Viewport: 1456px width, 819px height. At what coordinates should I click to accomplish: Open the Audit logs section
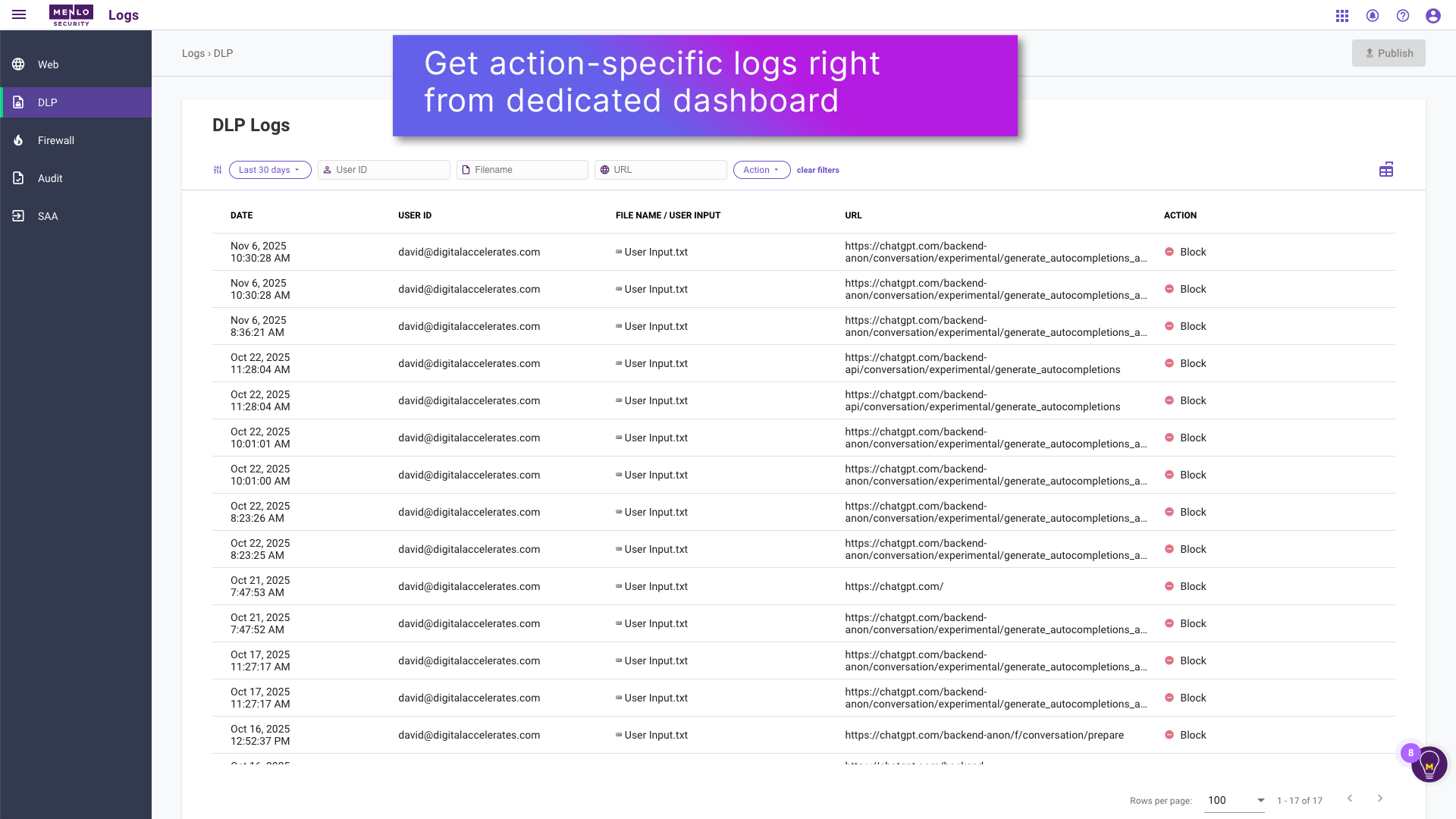coord(49,178)
